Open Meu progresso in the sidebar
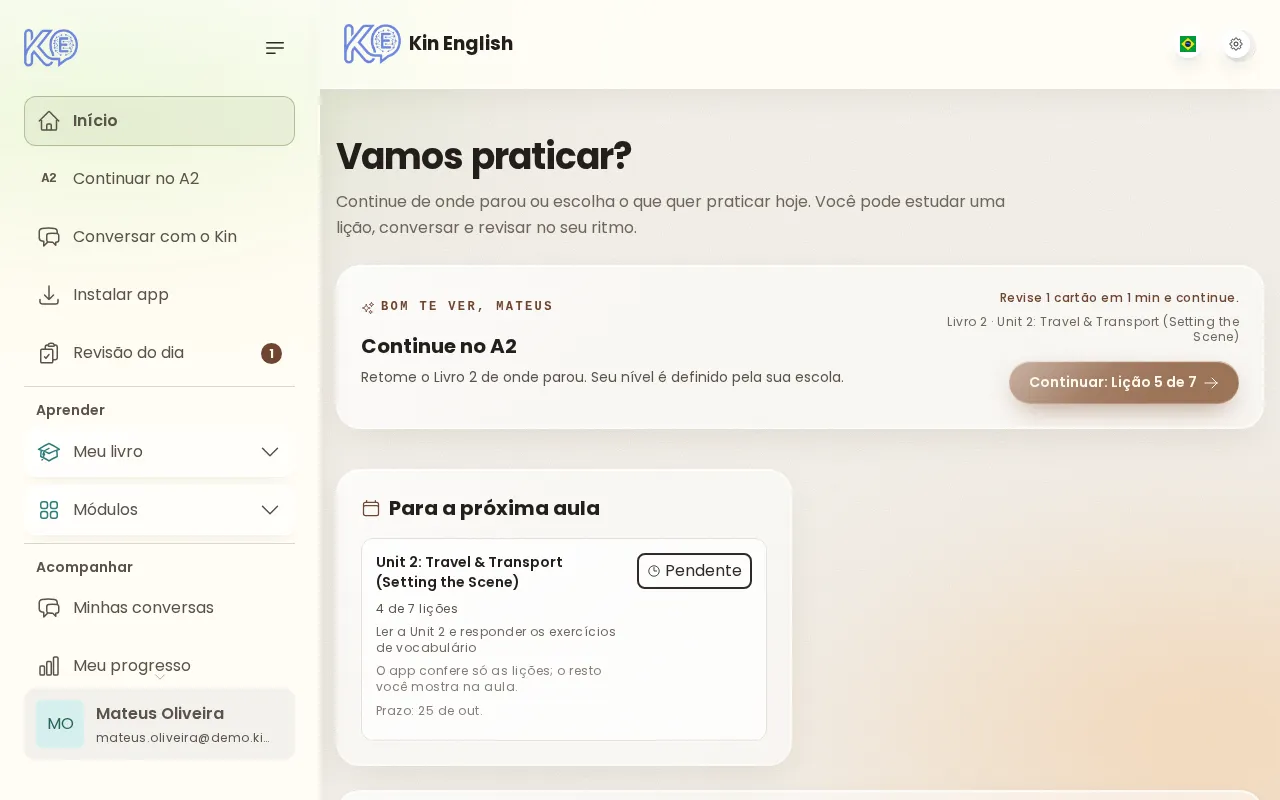 pos(159,666)
